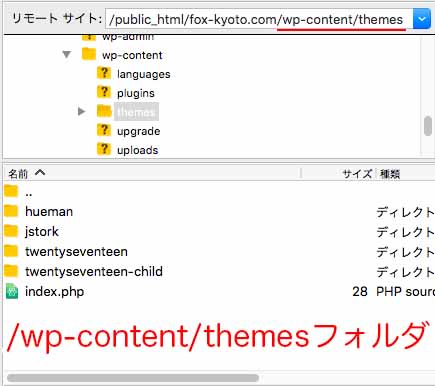
Task: Select the upgrade folder in tree
Action: 138,131
